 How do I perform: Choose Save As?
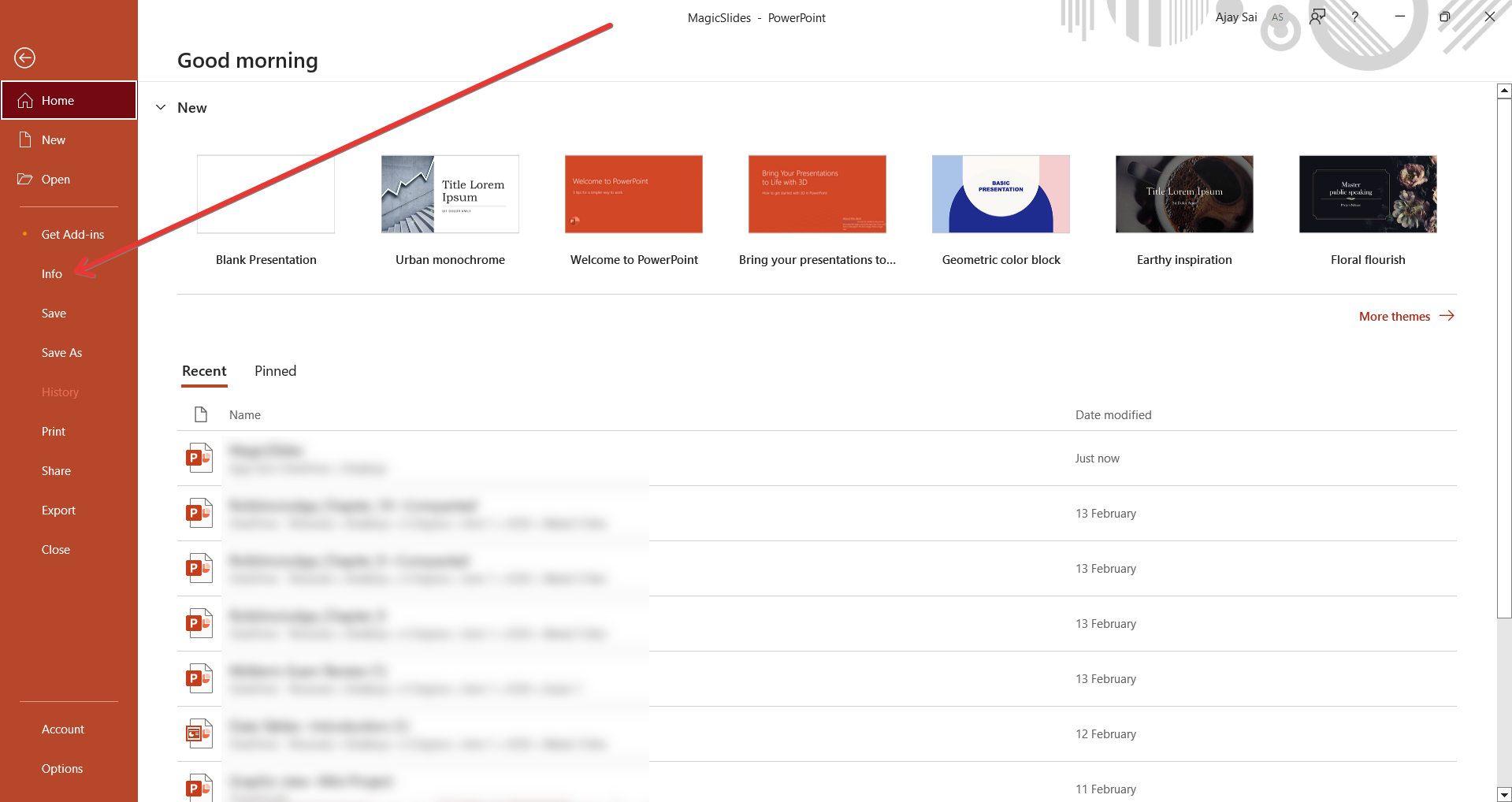(69, 352)
